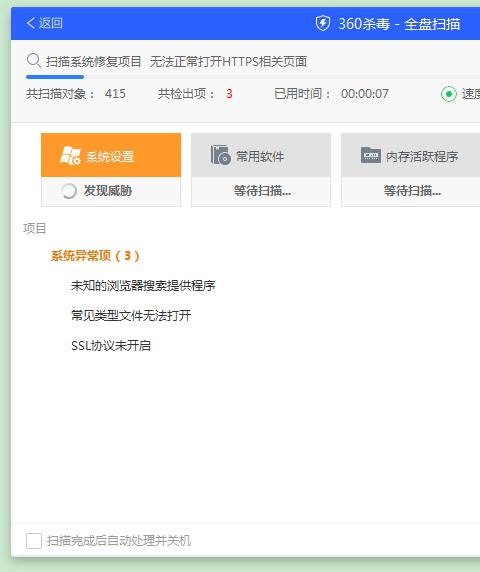Select 未知的浏览器搜索提供程序 item
This screenshot has width=480, height=572.
tap(143, 285)
